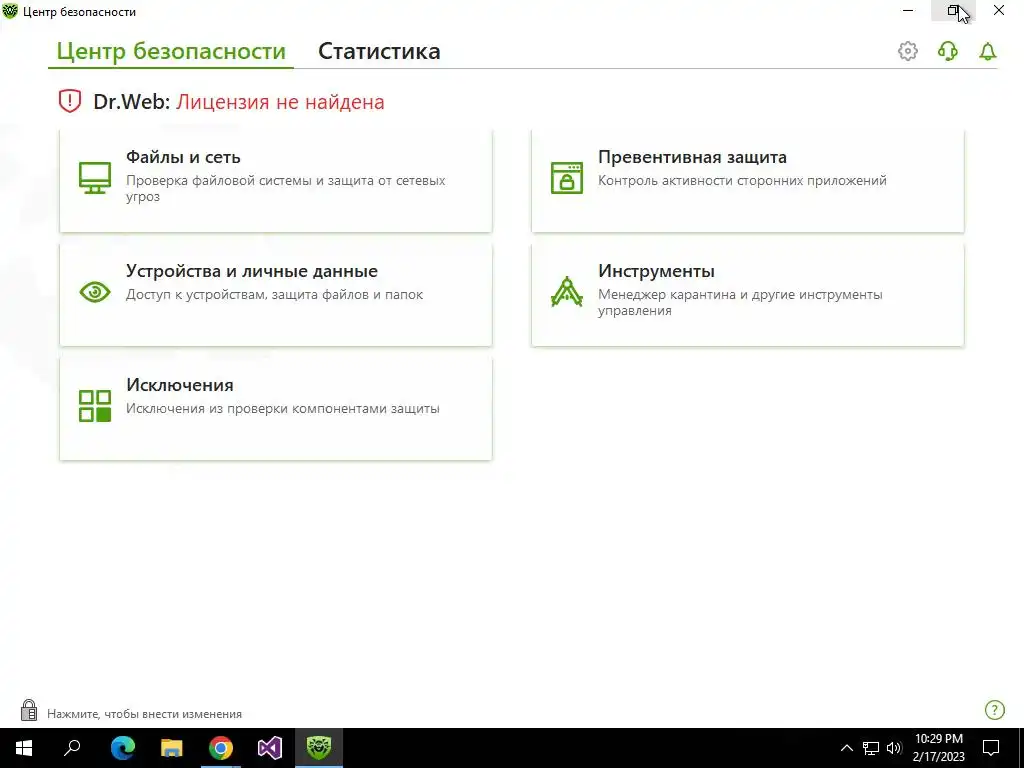The image size is (1024, 768).
Task: Click the Нажмите, чтобы внести изменения text
Action: click(x=144, y=714)
